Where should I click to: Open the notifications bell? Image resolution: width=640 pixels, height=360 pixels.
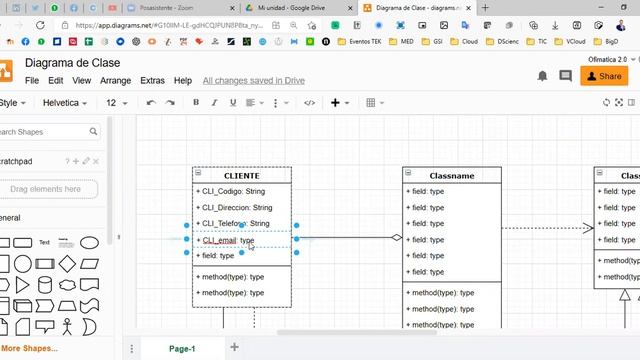pos(542,76)
